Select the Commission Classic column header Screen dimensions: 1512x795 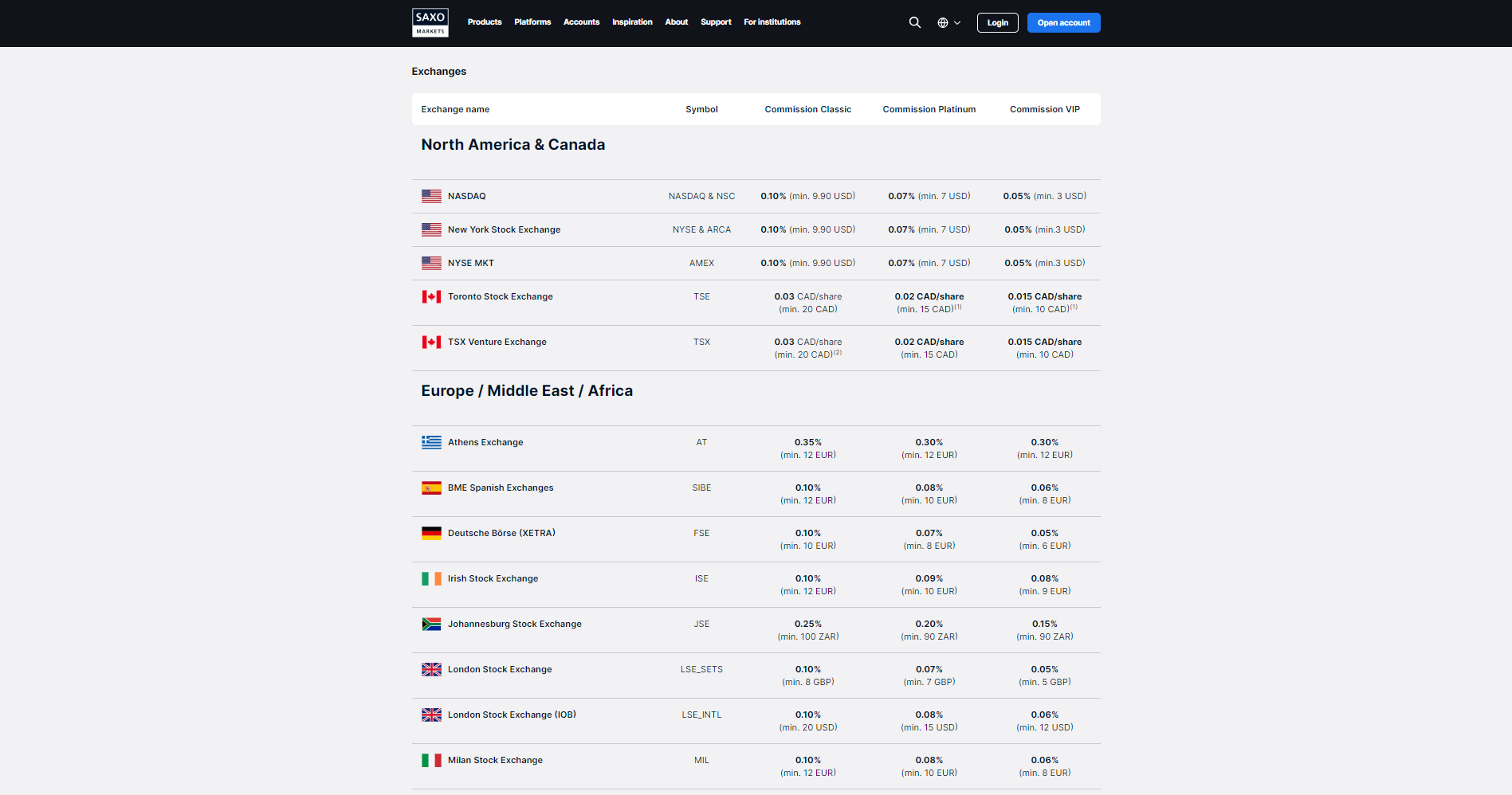808,109
